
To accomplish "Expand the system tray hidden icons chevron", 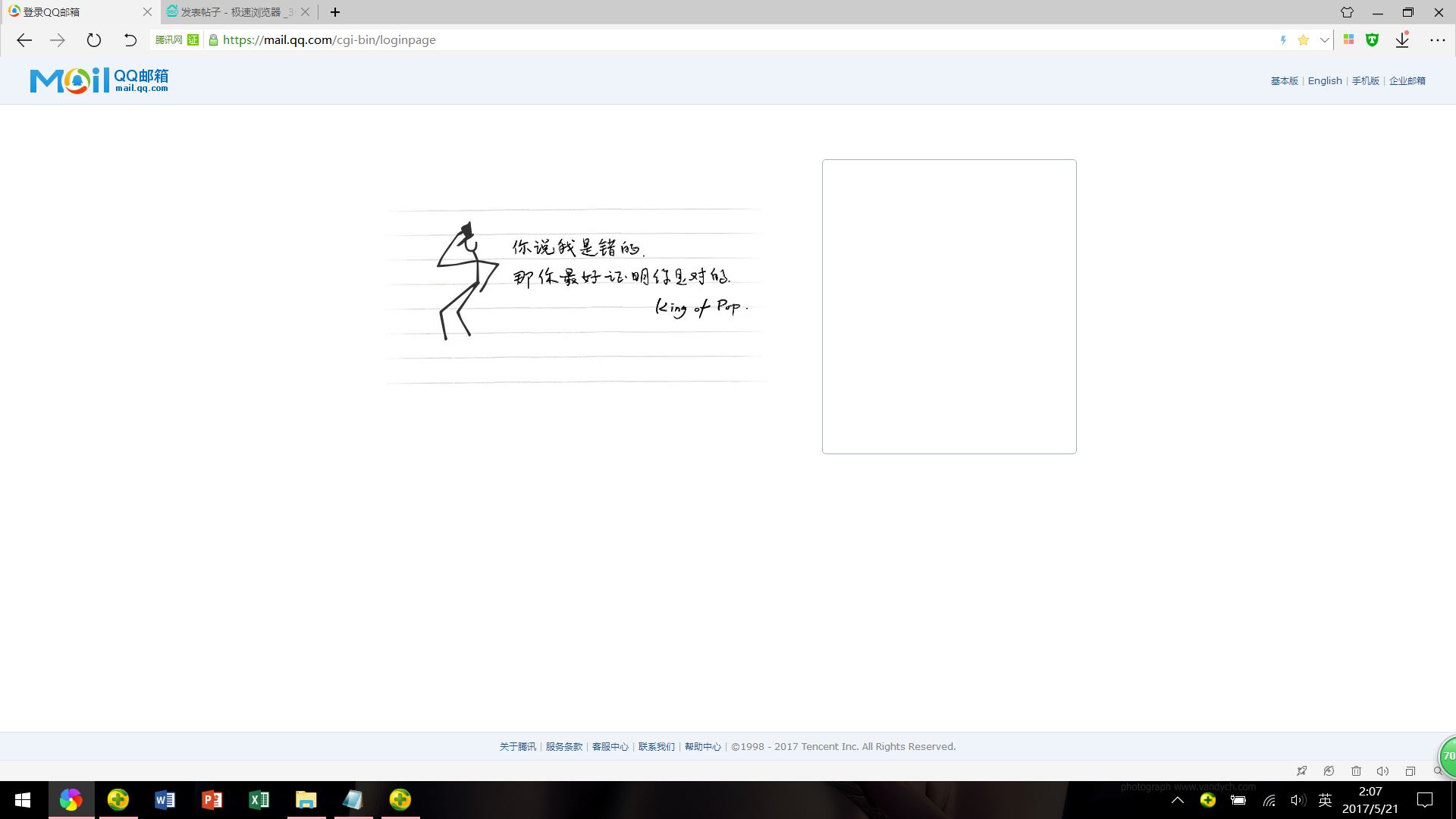I will point(1178,800).
